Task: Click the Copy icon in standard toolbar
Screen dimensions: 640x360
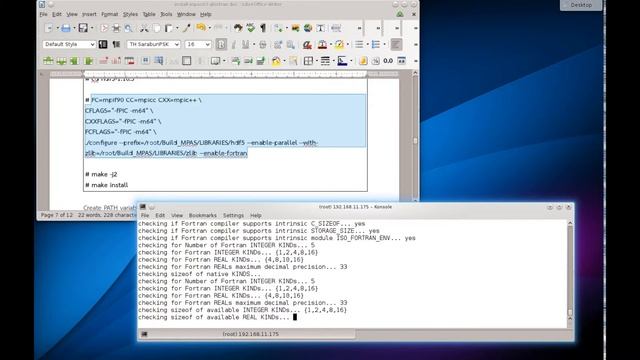Action: pos(156,28)
